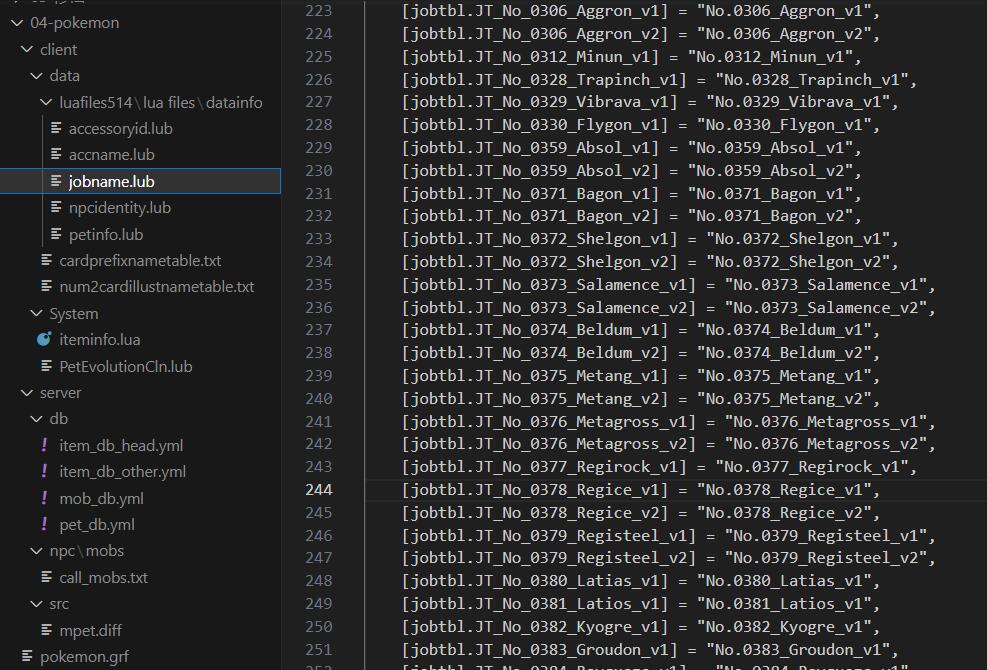987x670 pixels.
Task: Select PetEvolutionCln.lub in the tree
Action: coord(125,367)
